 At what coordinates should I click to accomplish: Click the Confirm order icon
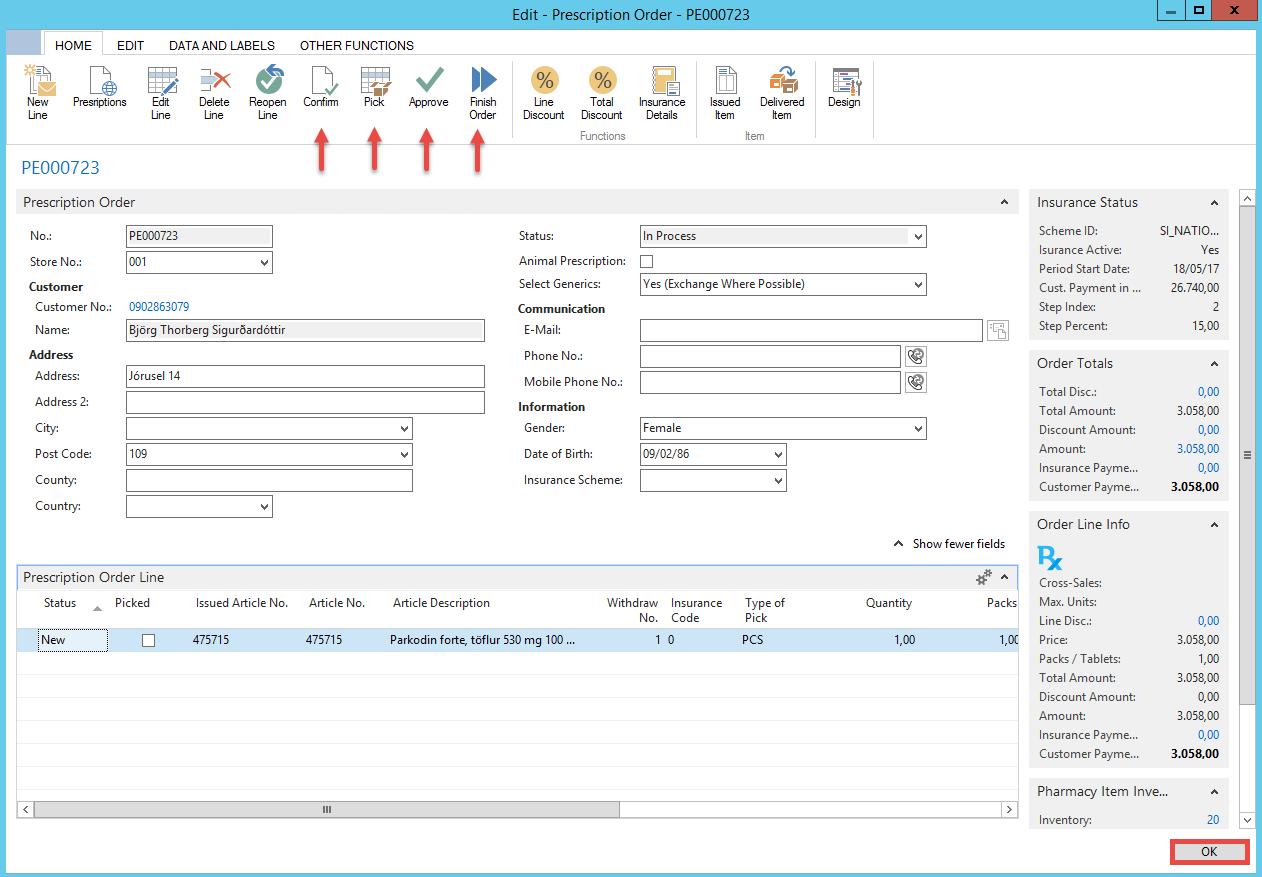tap(321, 80)
